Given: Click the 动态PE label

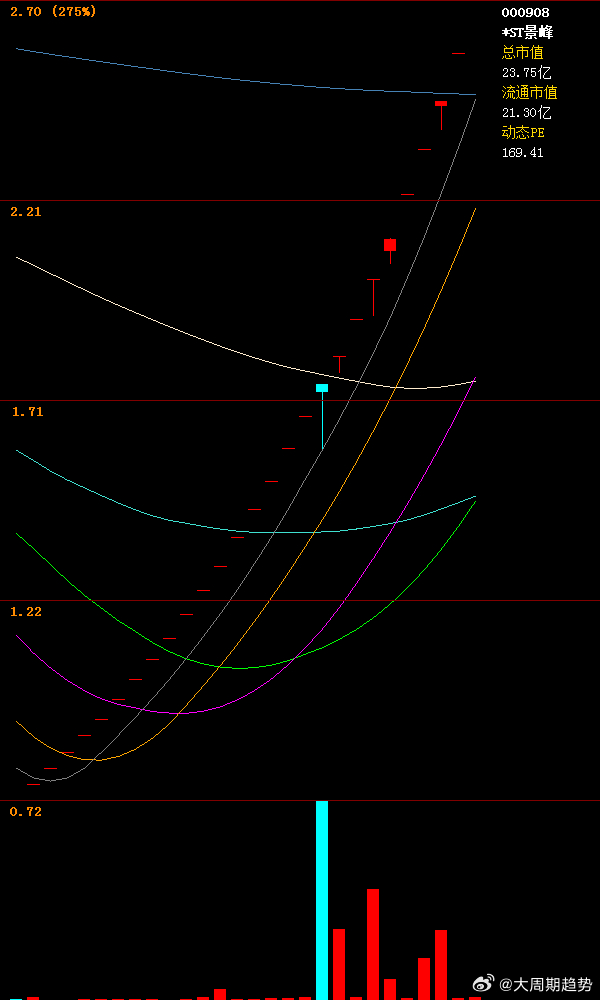Looking at the screenshot, I should coord(523,133).
